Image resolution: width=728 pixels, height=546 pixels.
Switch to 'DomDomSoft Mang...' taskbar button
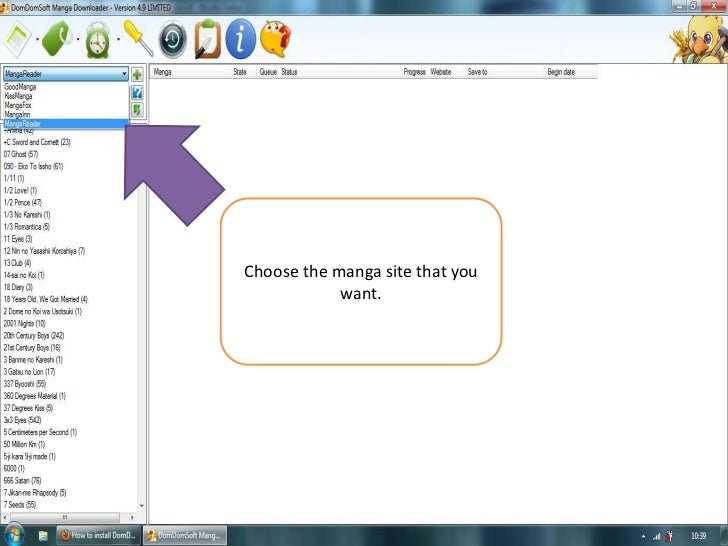tap(185, 535)
